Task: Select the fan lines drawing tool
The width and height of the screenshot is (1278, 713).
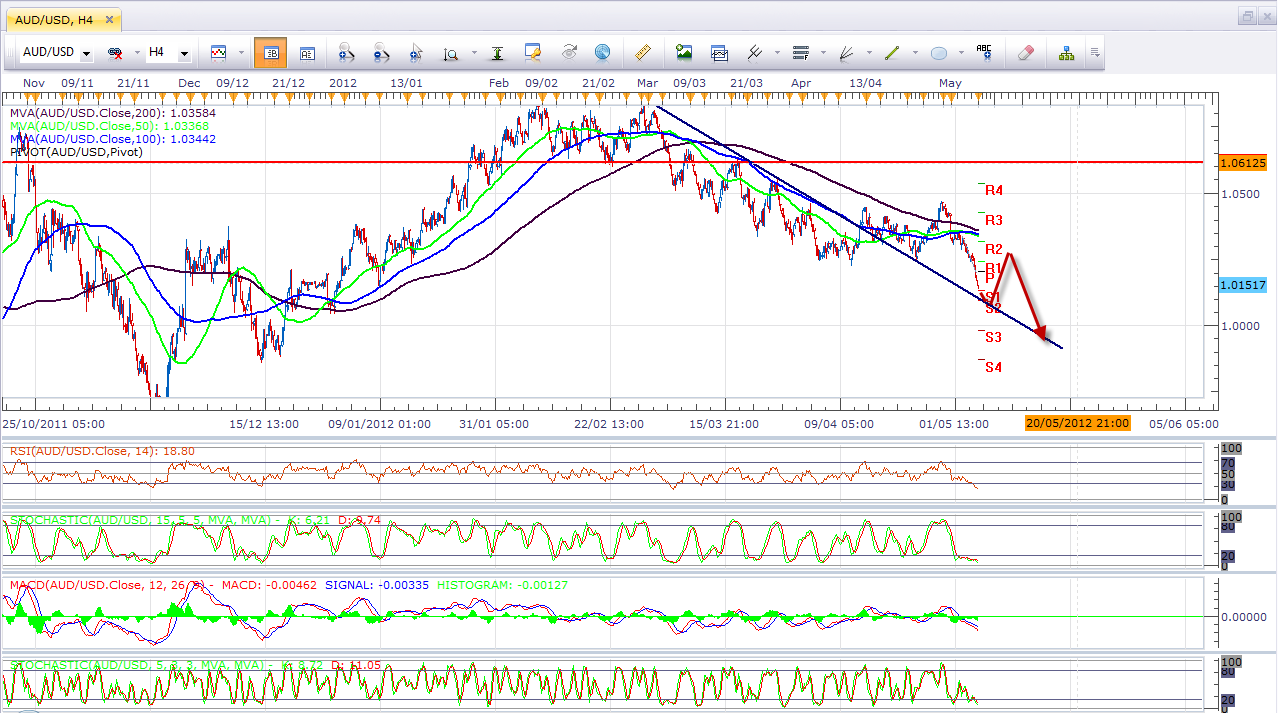Action: [x=847, y=52]
